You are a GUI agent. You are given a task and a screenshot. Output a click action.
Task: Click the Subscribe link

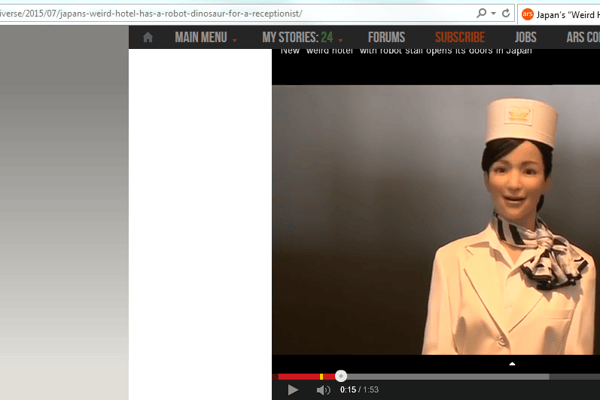(459, 38)
